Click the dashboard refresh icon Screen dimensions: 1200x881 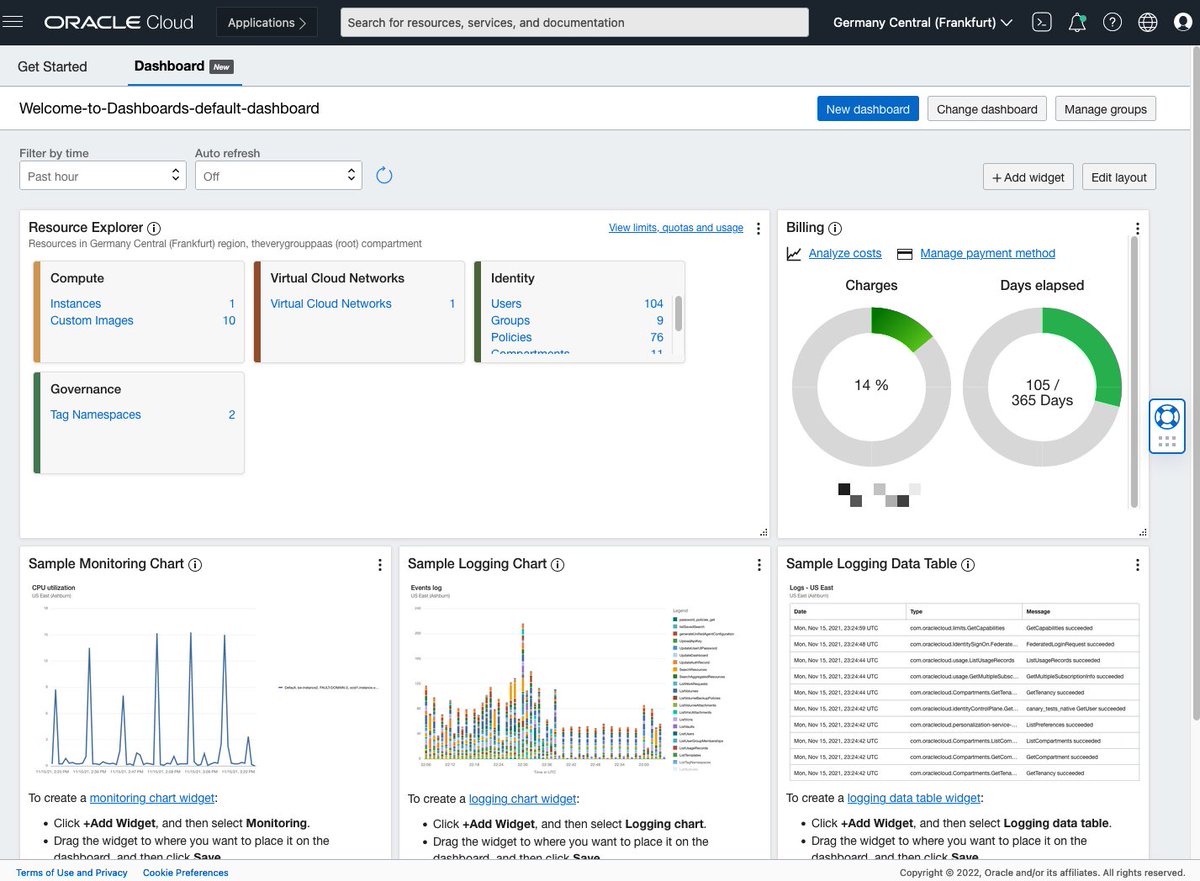click(x=384, y=176)
